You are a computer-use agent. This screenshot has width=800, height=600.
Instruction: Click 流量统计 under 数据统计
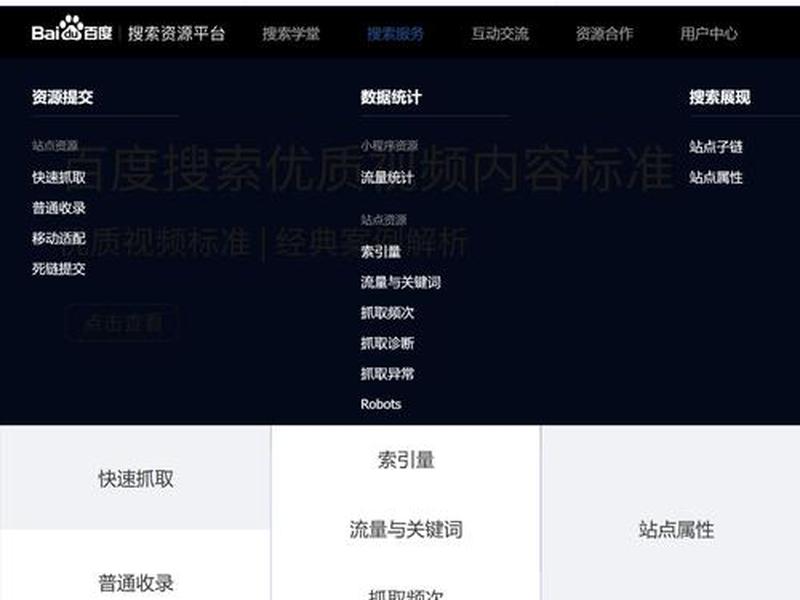(387, 178)
